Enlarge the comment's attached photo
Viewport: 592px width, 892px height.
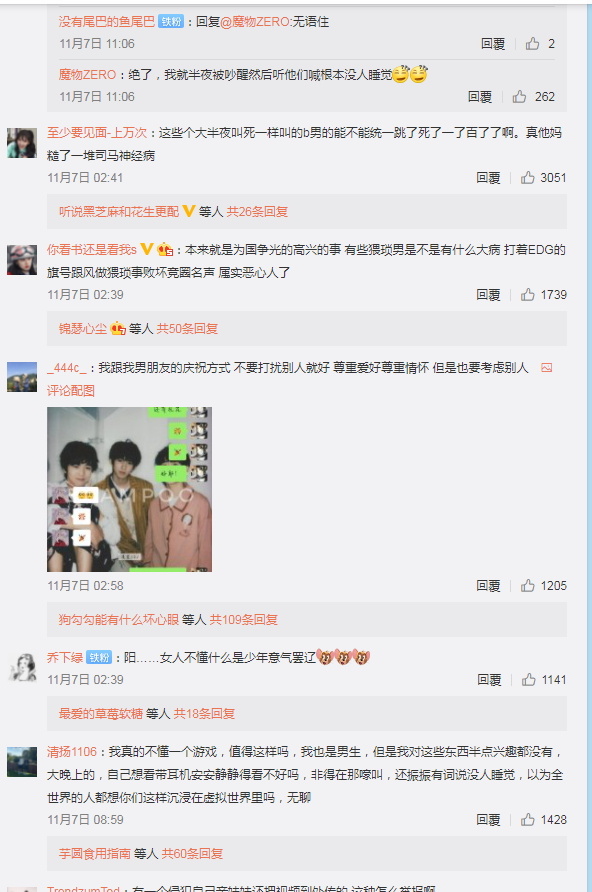129,489
